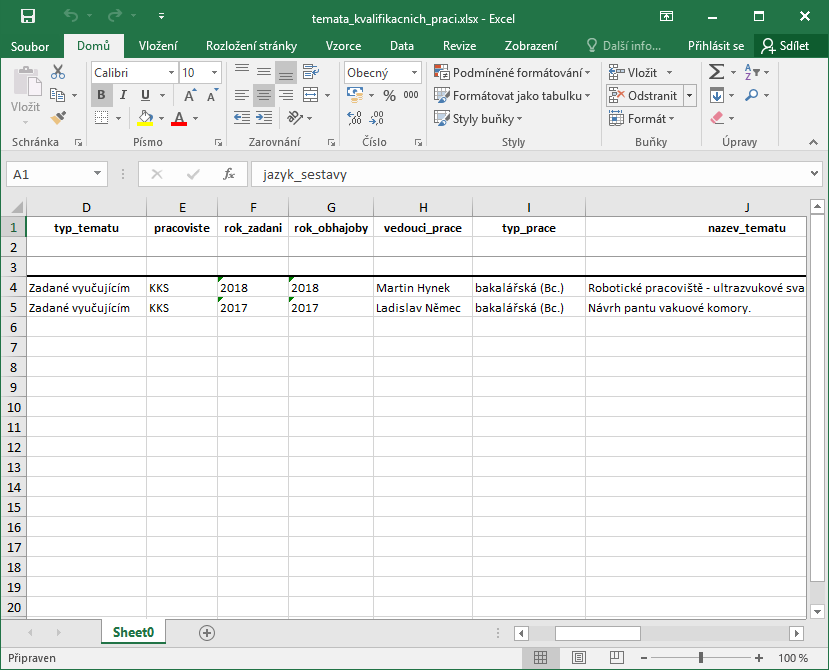Image resolution: width=829 pixels, height=670 pixels.
Task: Align cell content to the top
Action: coord(242,72)
